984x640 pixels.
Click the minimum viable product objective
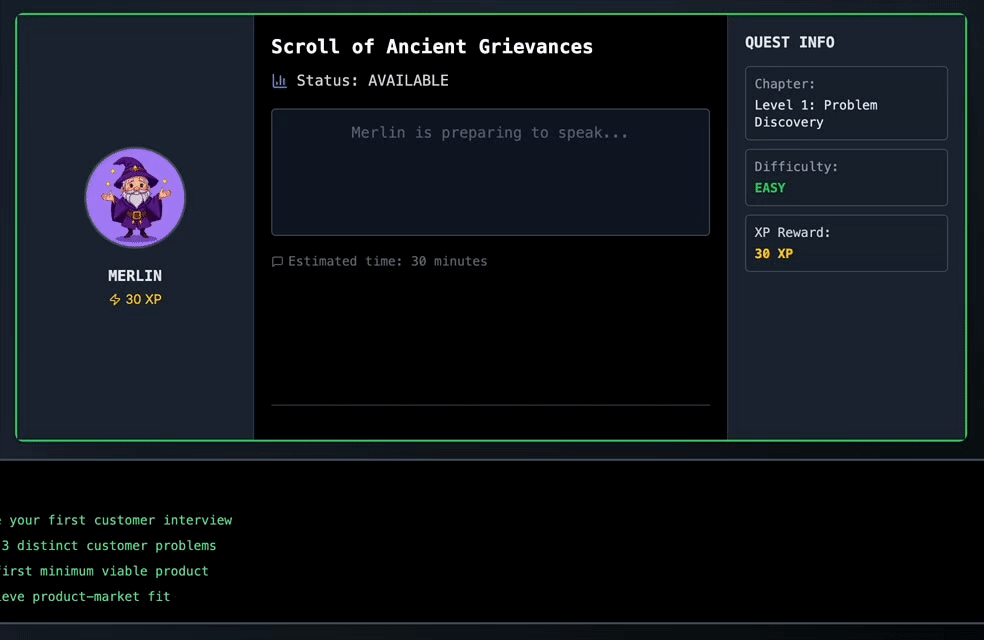pos(105,571)
